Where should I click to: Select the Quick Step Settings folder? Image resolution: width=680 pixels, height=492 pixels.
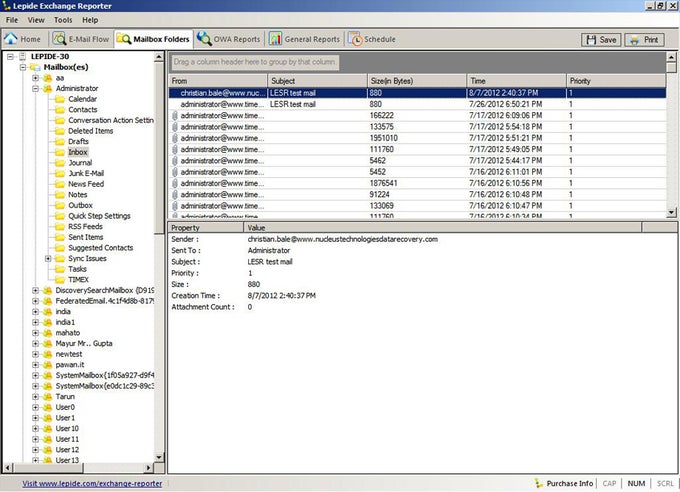point(99,216)
